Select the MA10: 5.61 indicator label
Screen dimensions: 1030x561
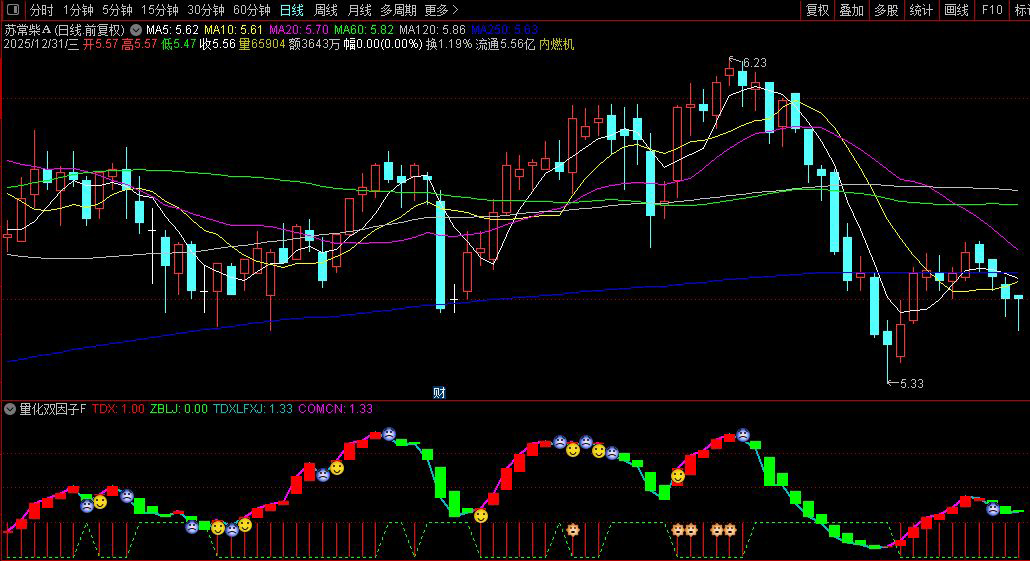point(233,30)
